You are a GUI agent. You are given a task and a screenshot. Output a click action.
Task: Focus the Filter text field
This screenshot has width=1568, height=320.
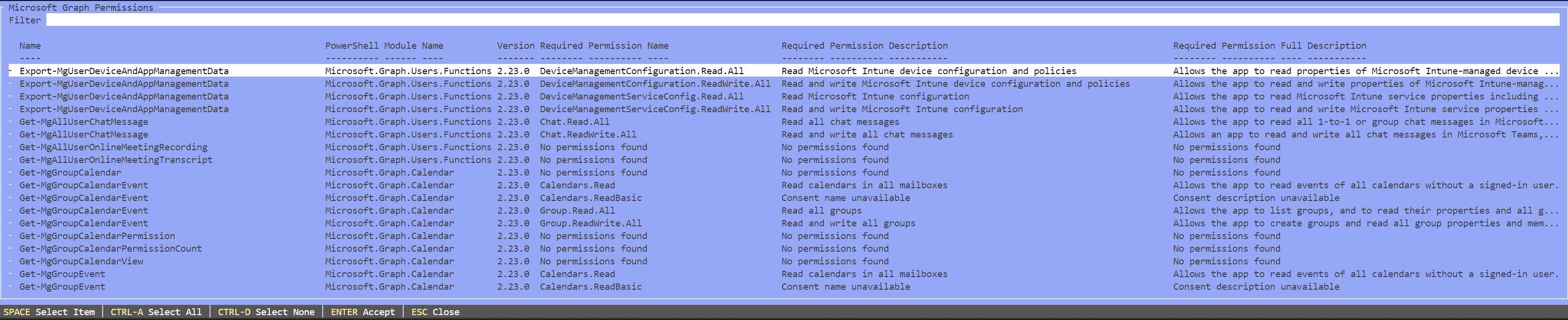pos(802,20)
